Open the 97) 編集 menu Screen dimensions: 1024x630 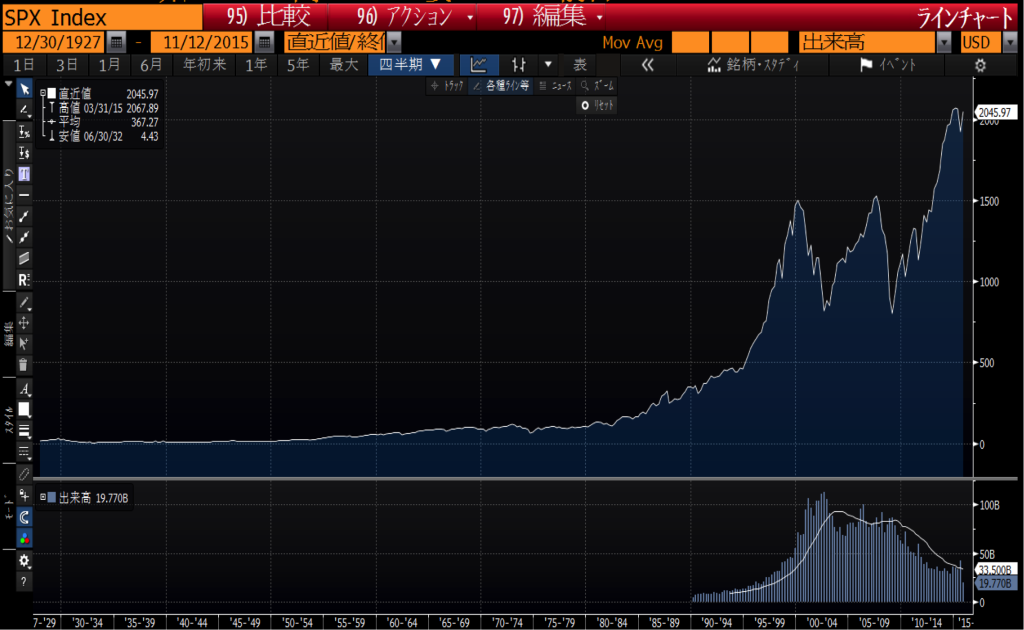tap(551, 17)
